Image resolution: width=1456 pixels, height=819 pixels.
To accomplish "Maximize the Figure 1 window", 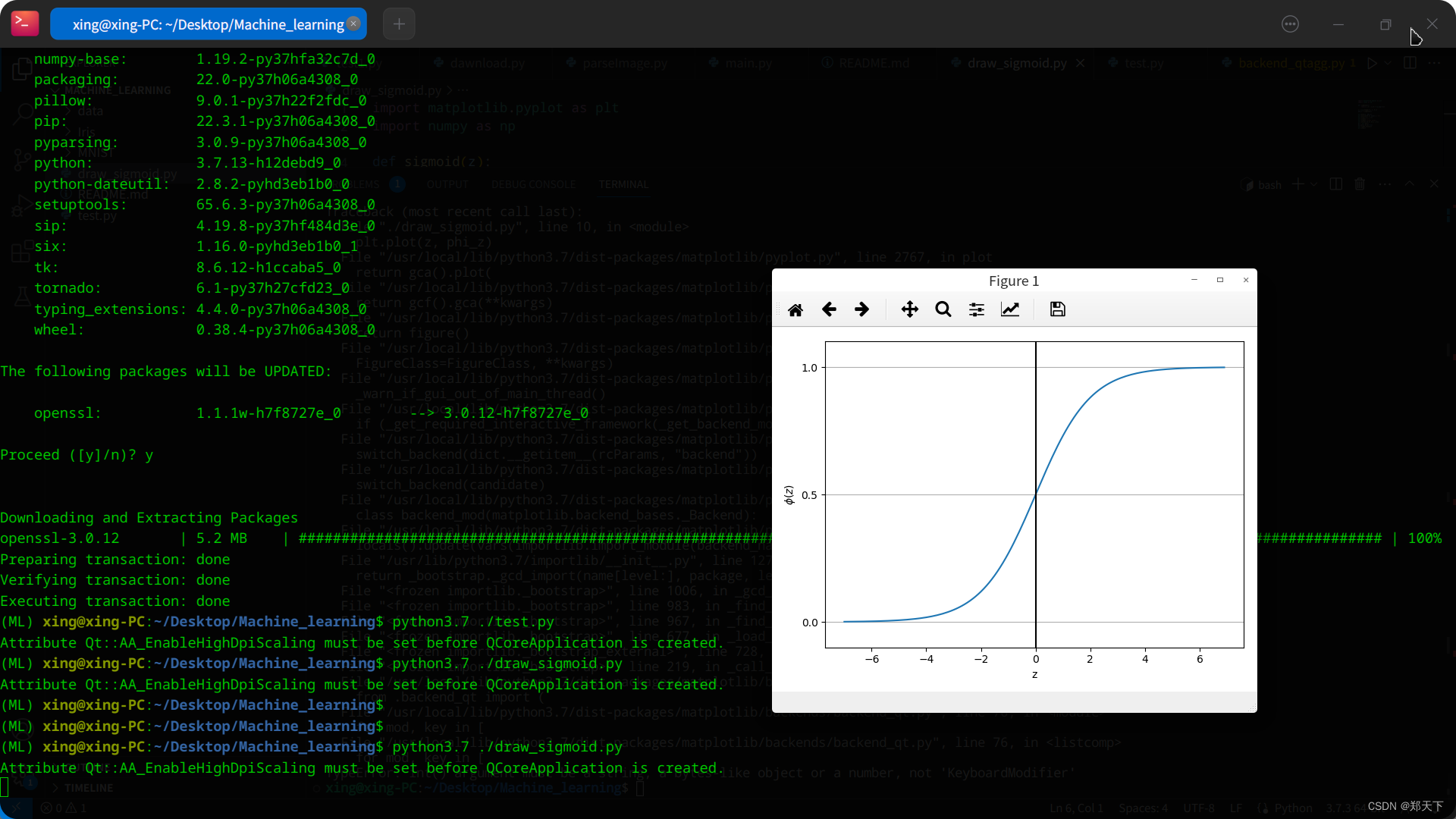I will pos(1220,280).
